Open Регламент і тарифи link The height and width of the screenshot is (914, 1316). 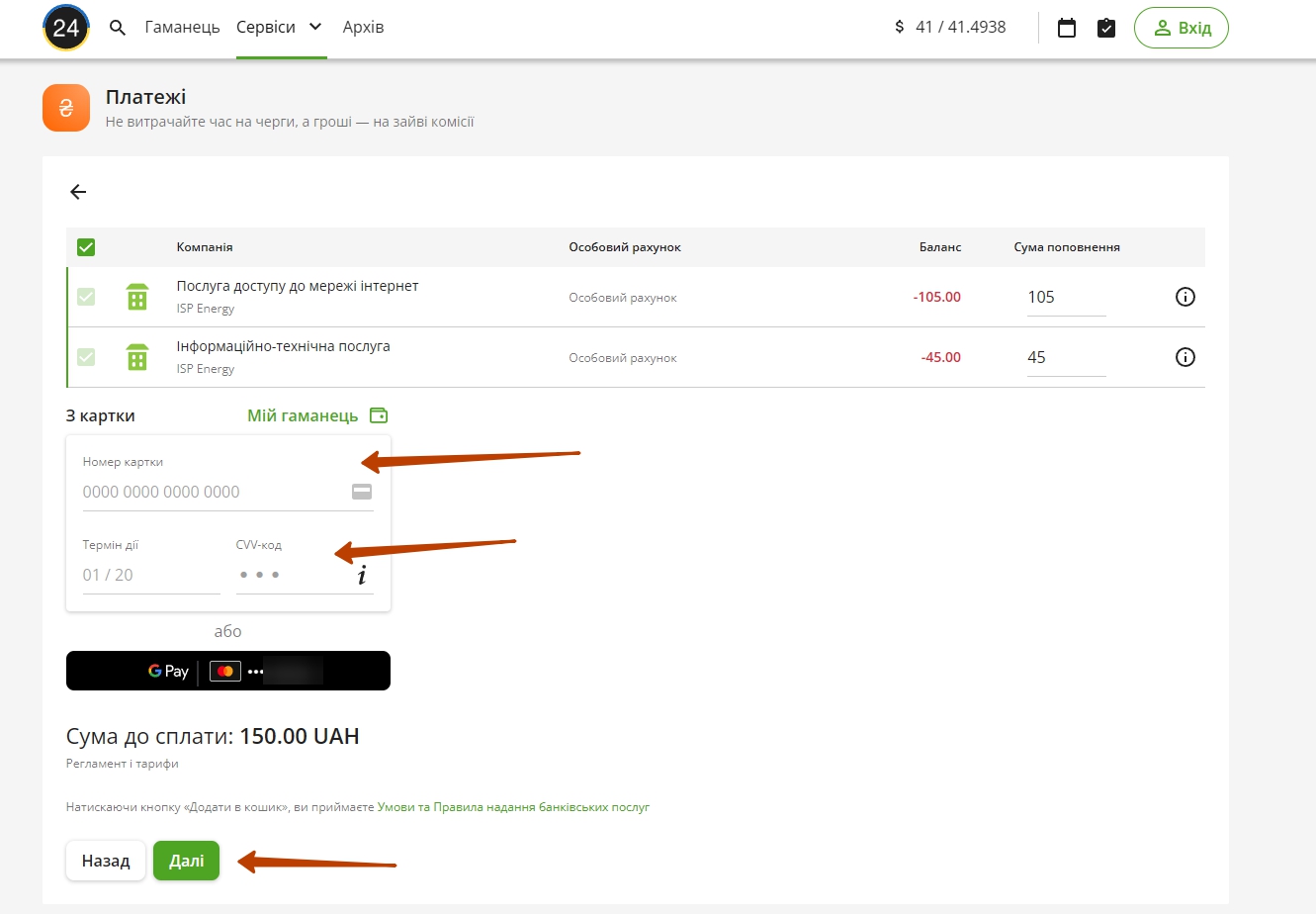[123, 764]
